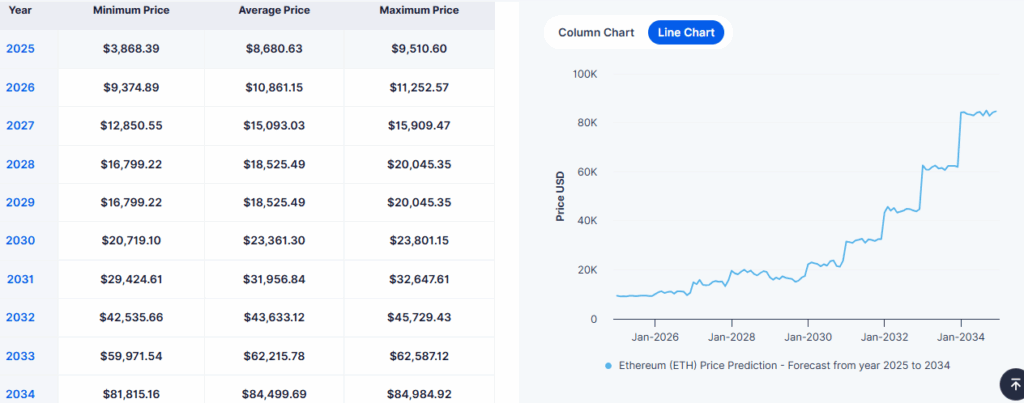Open the 2026 year link
This screenshot has height=403, width=1024.
point(21,87)
